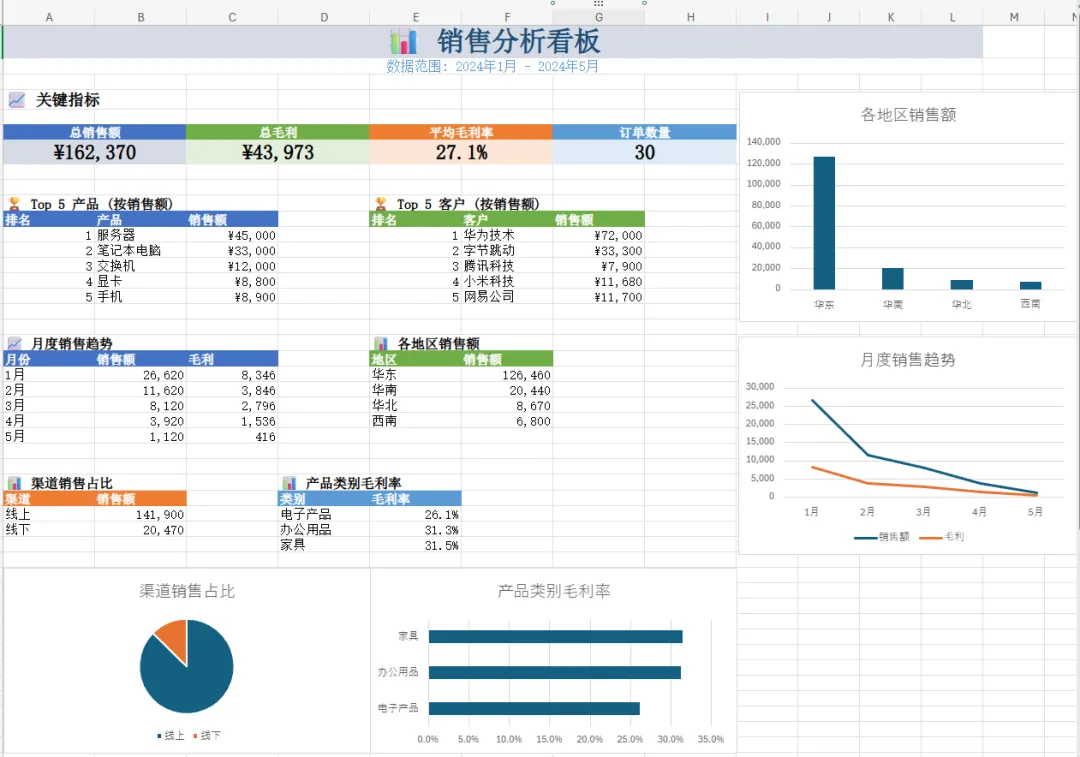Select column A header

point(49,17)
